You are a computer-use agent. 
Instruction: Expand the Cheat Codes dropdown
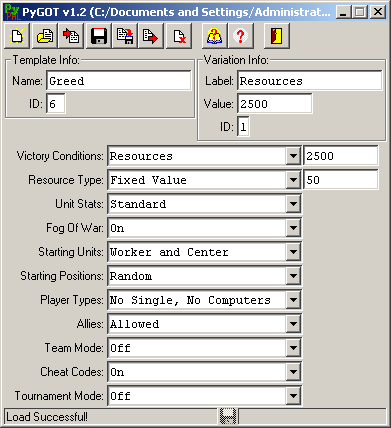pos(293,372)
